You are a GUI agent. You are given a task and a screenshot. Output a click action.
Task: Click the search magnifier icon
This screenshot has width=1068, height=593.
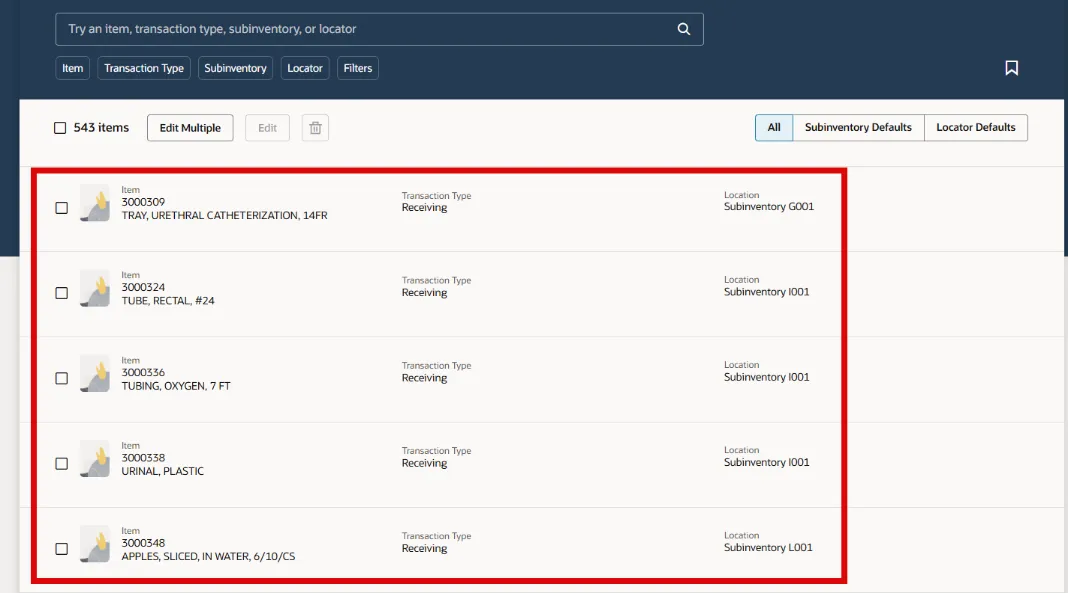pos(684,29)
